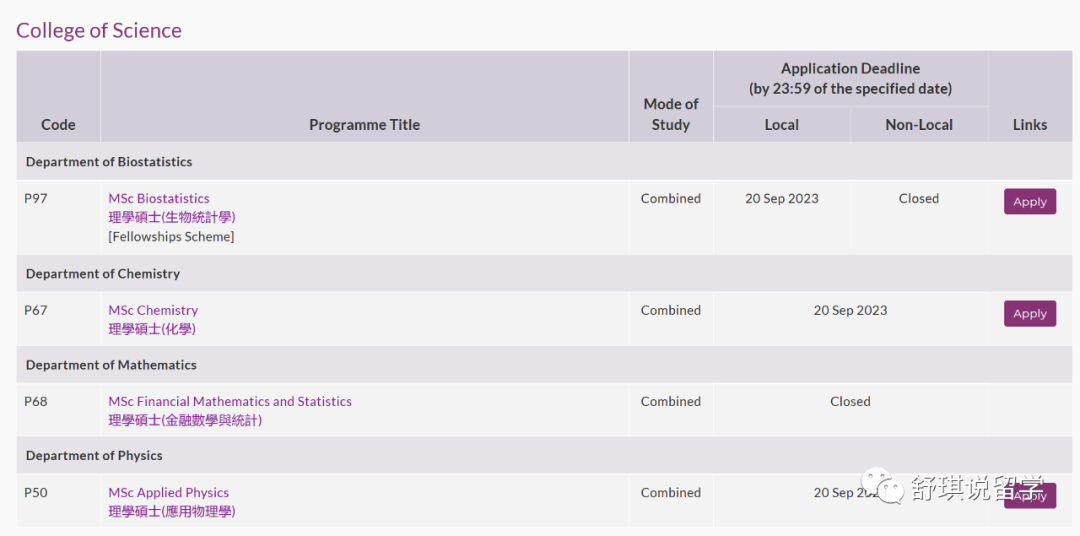
Task: Open the MSc Biostatistics programme link
Action: tap(159, 198)
